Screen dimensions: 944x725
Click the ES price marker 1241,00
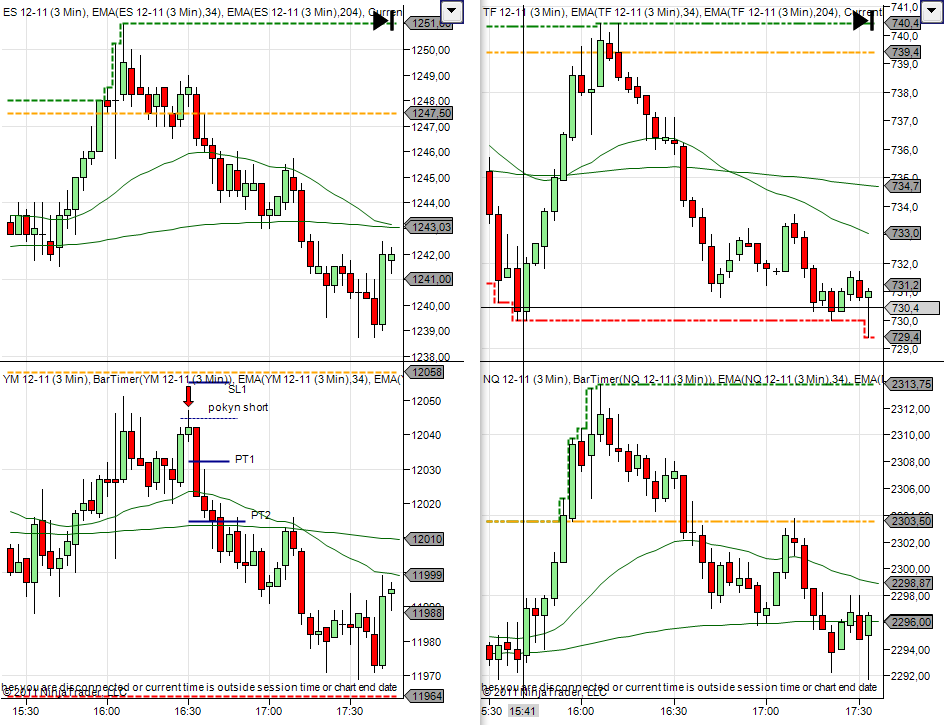tap(430, 279)
